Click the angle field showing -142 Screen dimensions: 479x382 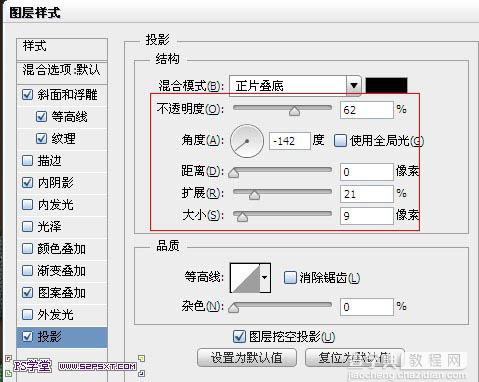pyautogui.click(x=290, y=141)
